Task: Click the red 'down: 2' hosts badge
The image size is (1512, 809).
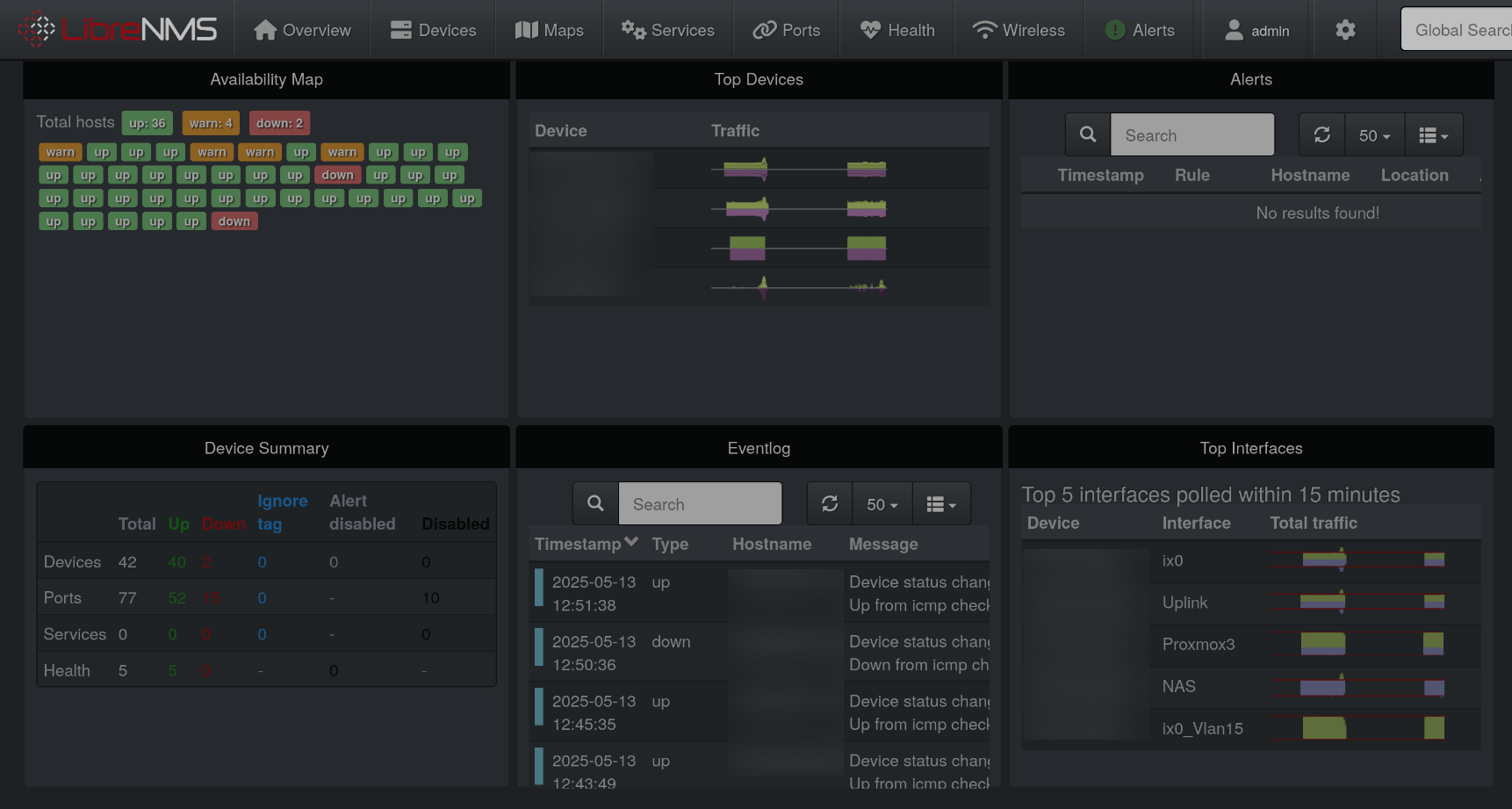Action: [x=279, y=123]
